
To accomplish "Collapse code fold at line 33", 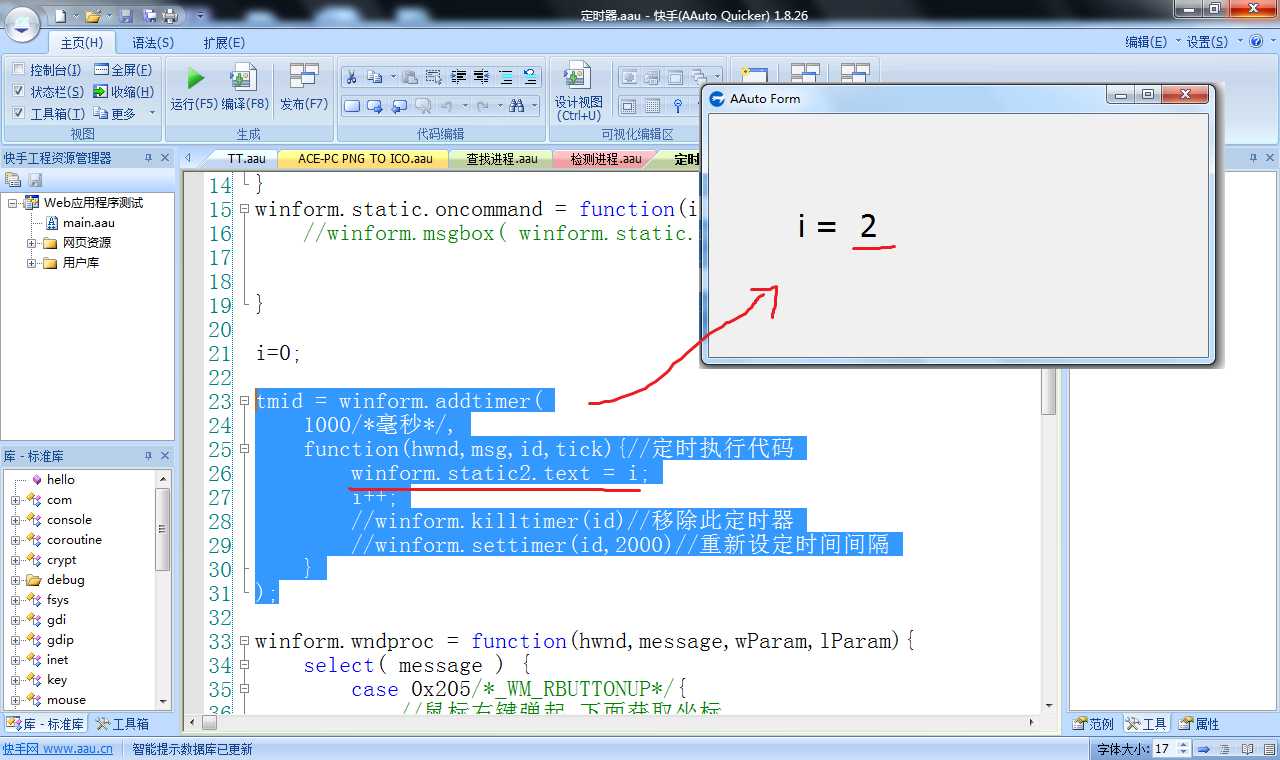I will 244,642.
